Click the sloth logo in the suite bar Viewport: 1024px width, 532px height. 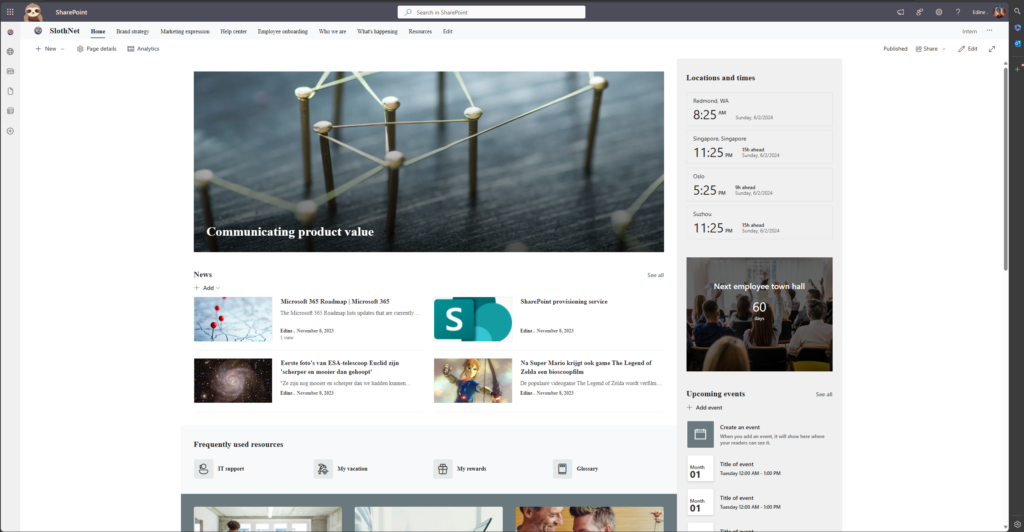pos(33,12)
